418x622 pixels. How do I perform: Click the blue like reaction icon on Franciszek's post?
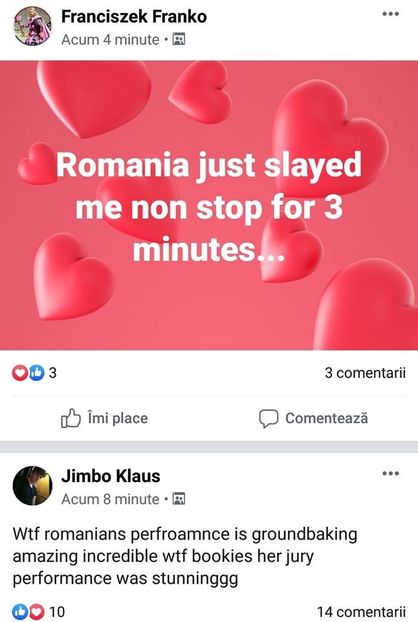pos(36,373)
